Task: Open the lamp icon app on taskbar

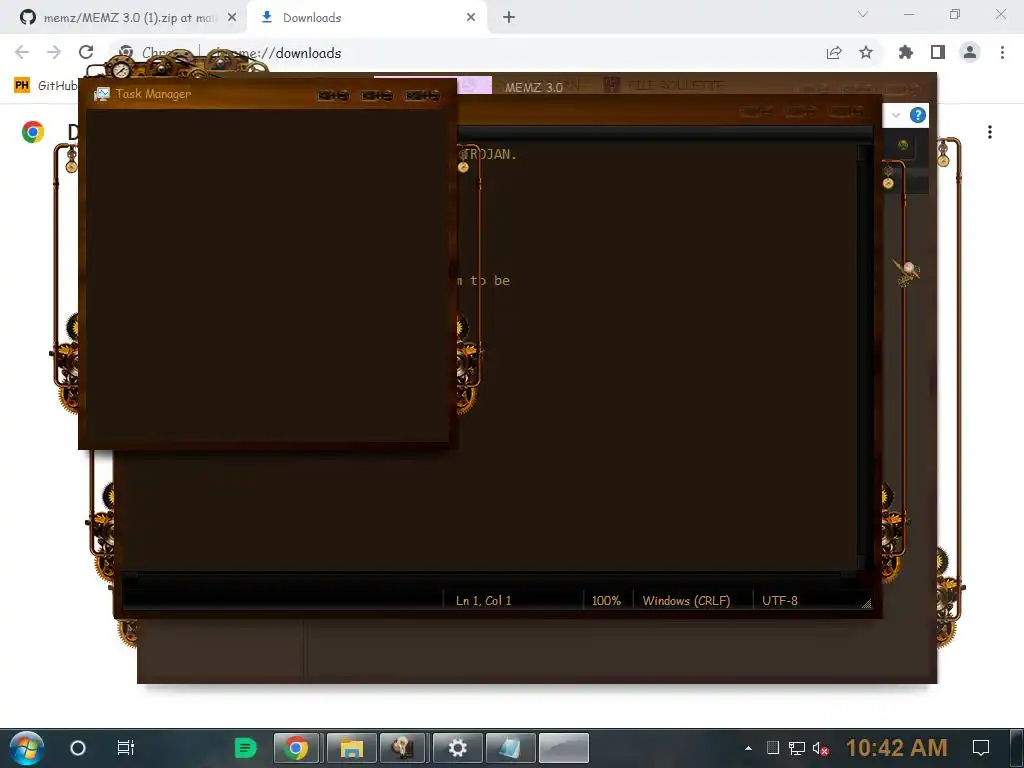Action: [402, 748]
